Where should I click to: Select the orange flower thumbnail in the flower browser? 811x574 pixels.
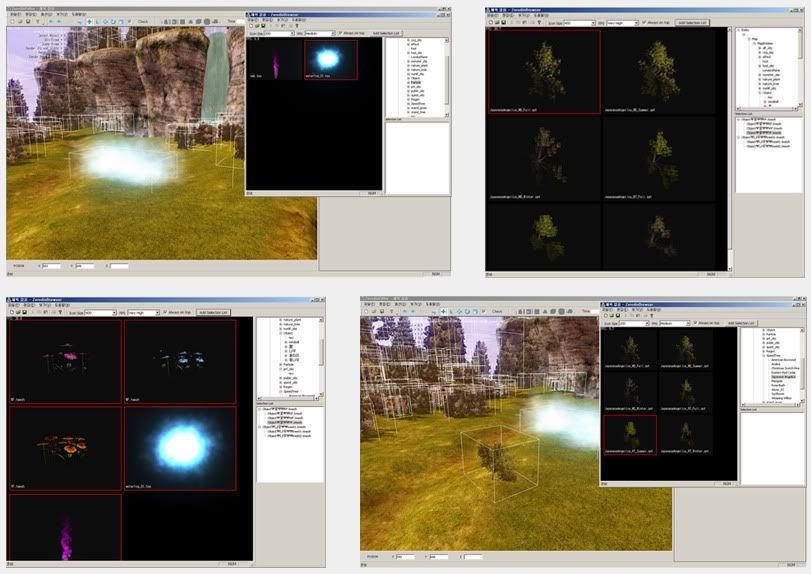pos(65,448)
